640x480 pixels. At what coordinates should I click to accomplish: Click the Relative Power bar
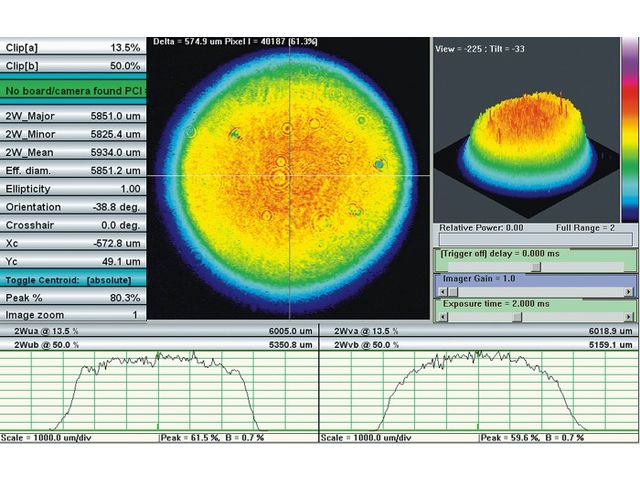tap(535, 240)
